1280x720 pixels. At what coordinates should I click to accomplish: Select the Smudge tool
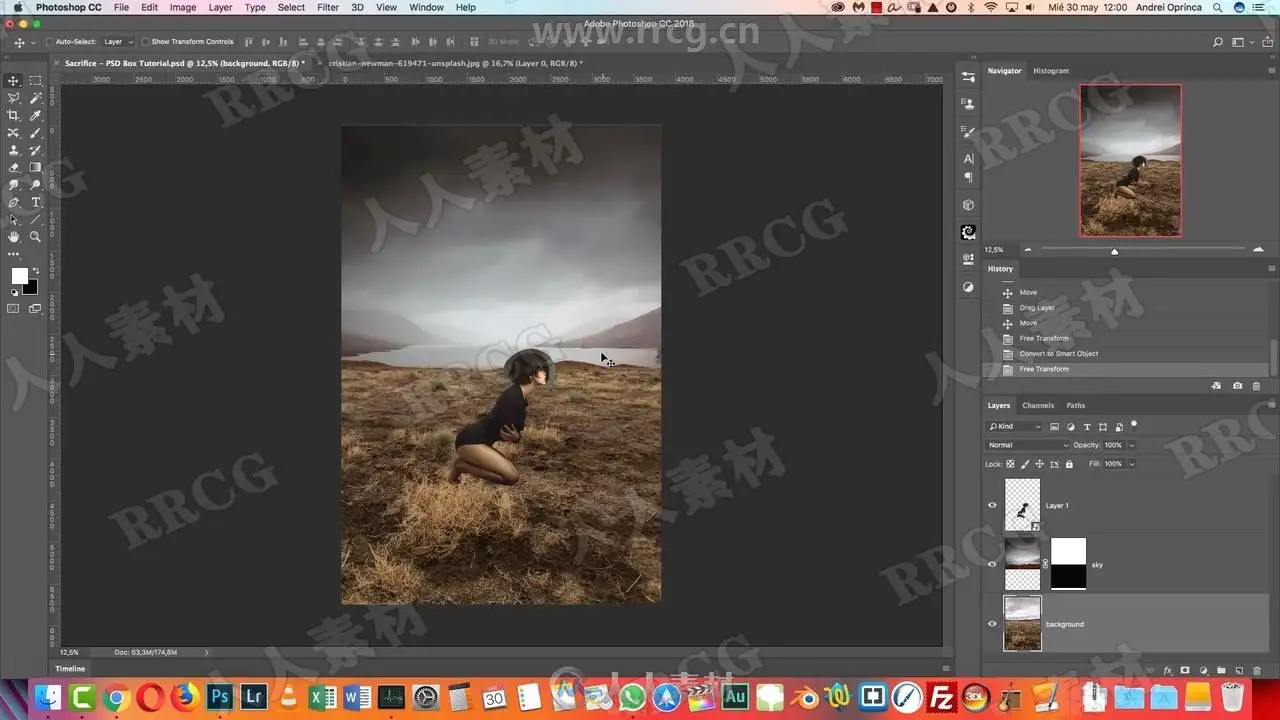click(14, 185)
